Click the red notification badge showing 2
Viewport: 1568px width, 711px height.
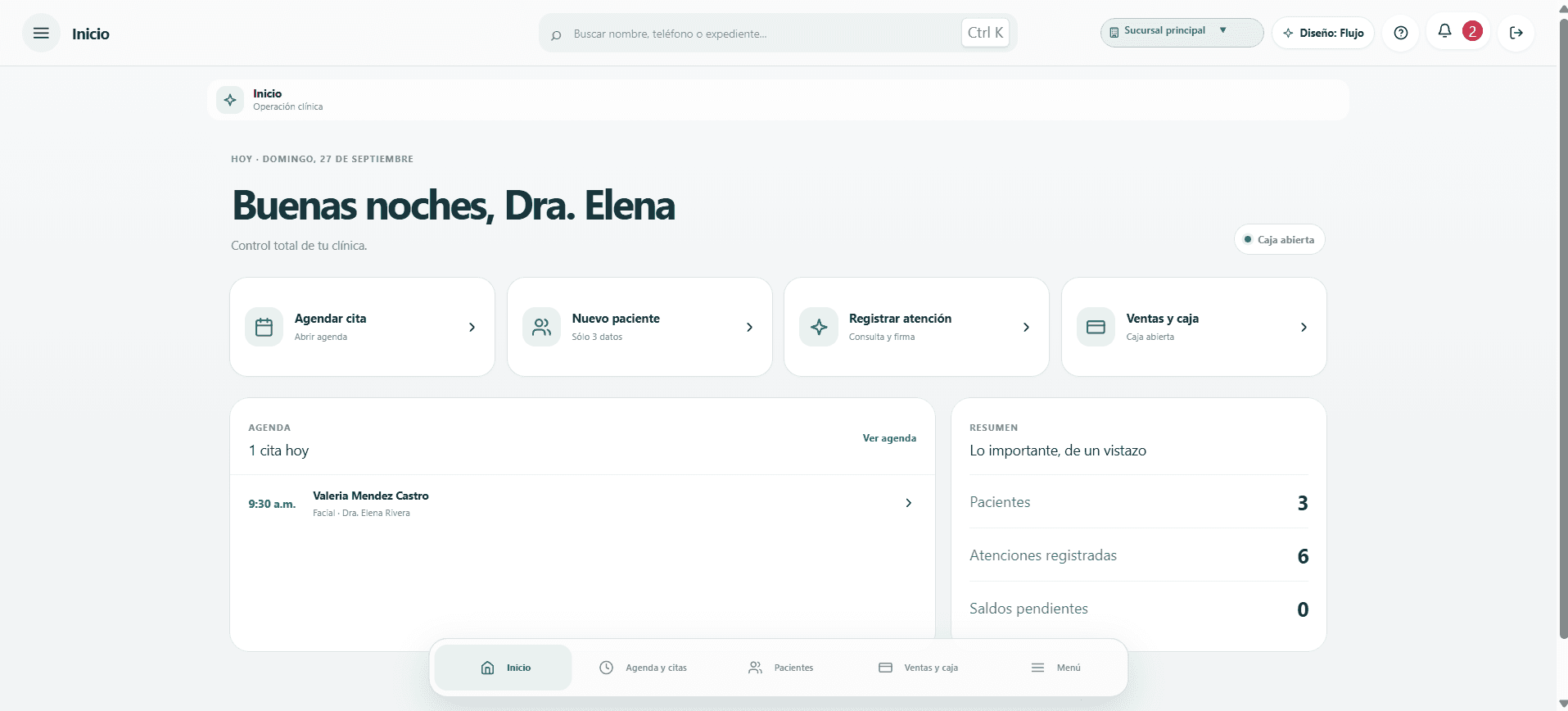pos(1472,31)
